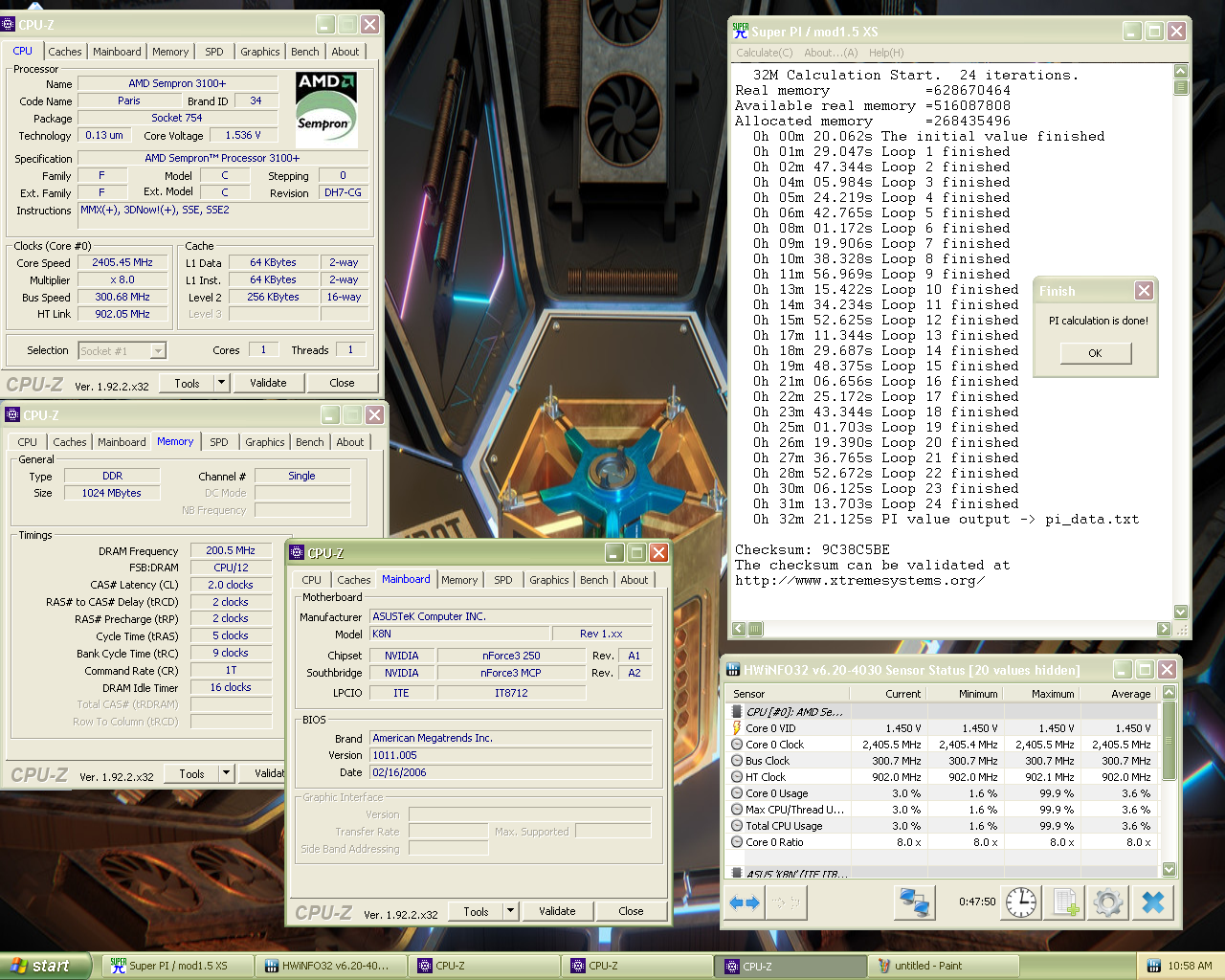Open Help(H) menu in Super PI

click(x=886, y=53)
